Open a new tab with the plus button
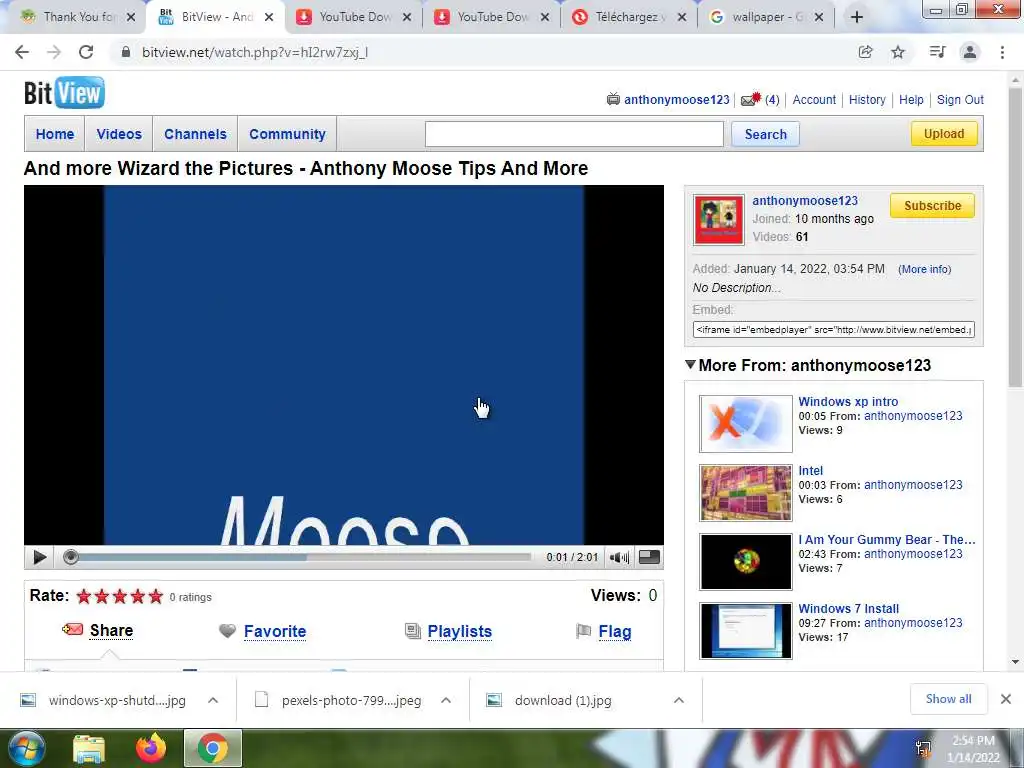This screenshot has width=1024, height=768. 857,17
